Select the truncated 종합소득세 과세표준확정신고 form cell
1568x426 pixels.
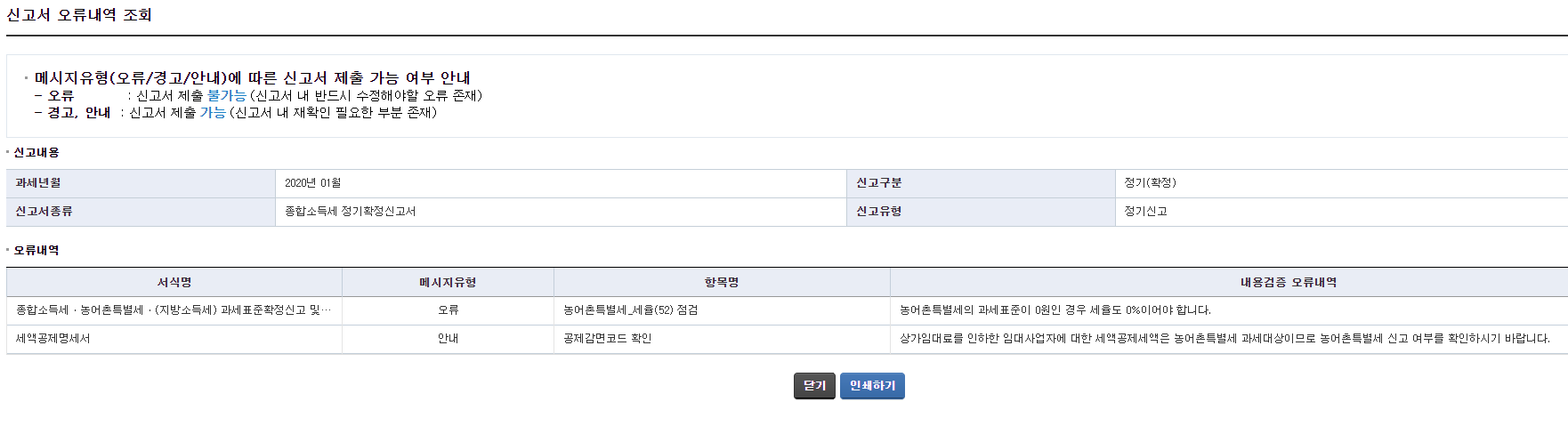pos(174,310)
